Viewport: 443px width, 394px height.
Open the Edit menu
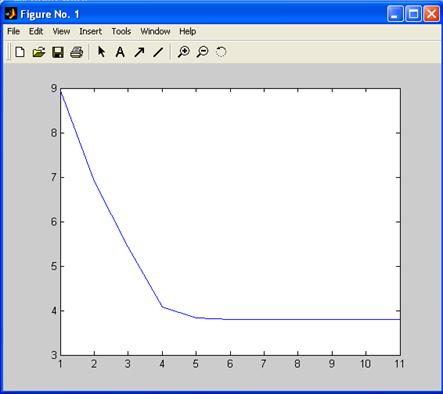pyautogui.click(x=36, y=31)
